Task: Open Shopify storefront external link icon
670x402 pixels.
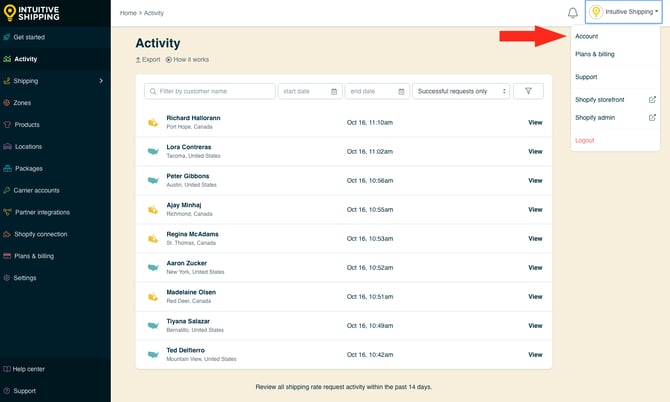Action: coord(652,99)
